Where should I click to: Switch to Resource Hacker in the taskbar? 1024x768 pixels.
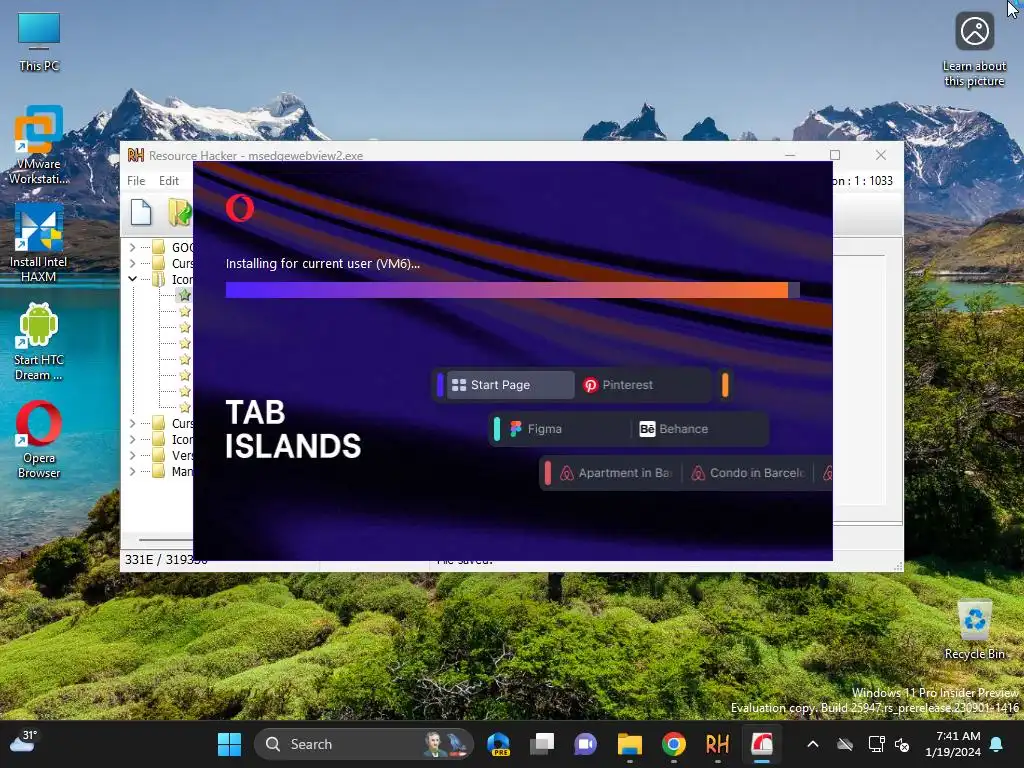[x=717, y=744]
